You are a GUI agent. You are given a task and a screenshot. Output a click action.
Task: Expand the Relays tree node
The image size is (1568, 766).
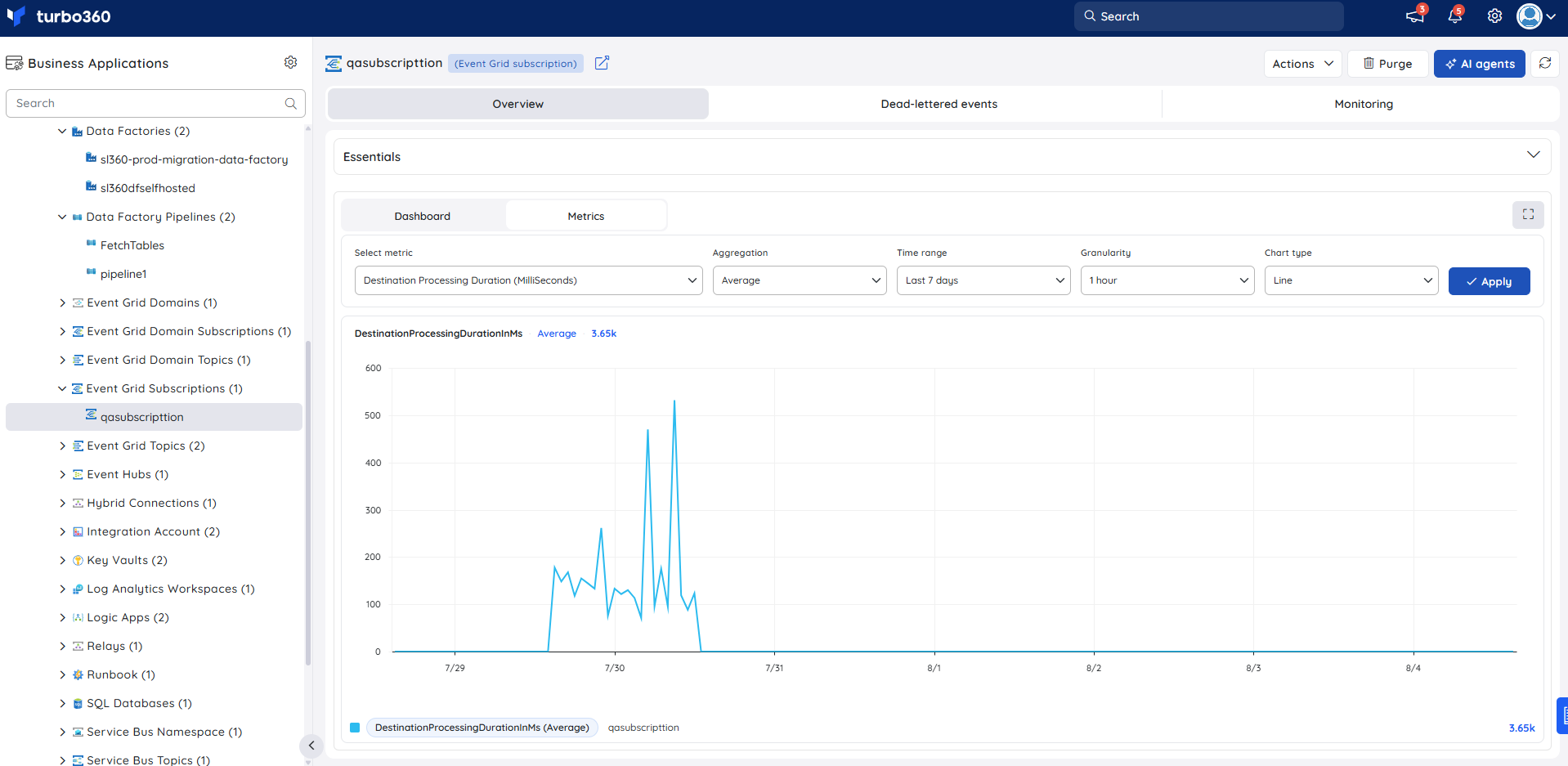[62, 646]
